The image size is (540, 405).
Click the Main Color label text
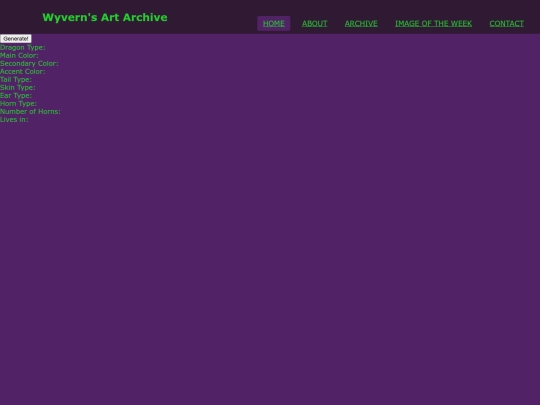(19, 55)
